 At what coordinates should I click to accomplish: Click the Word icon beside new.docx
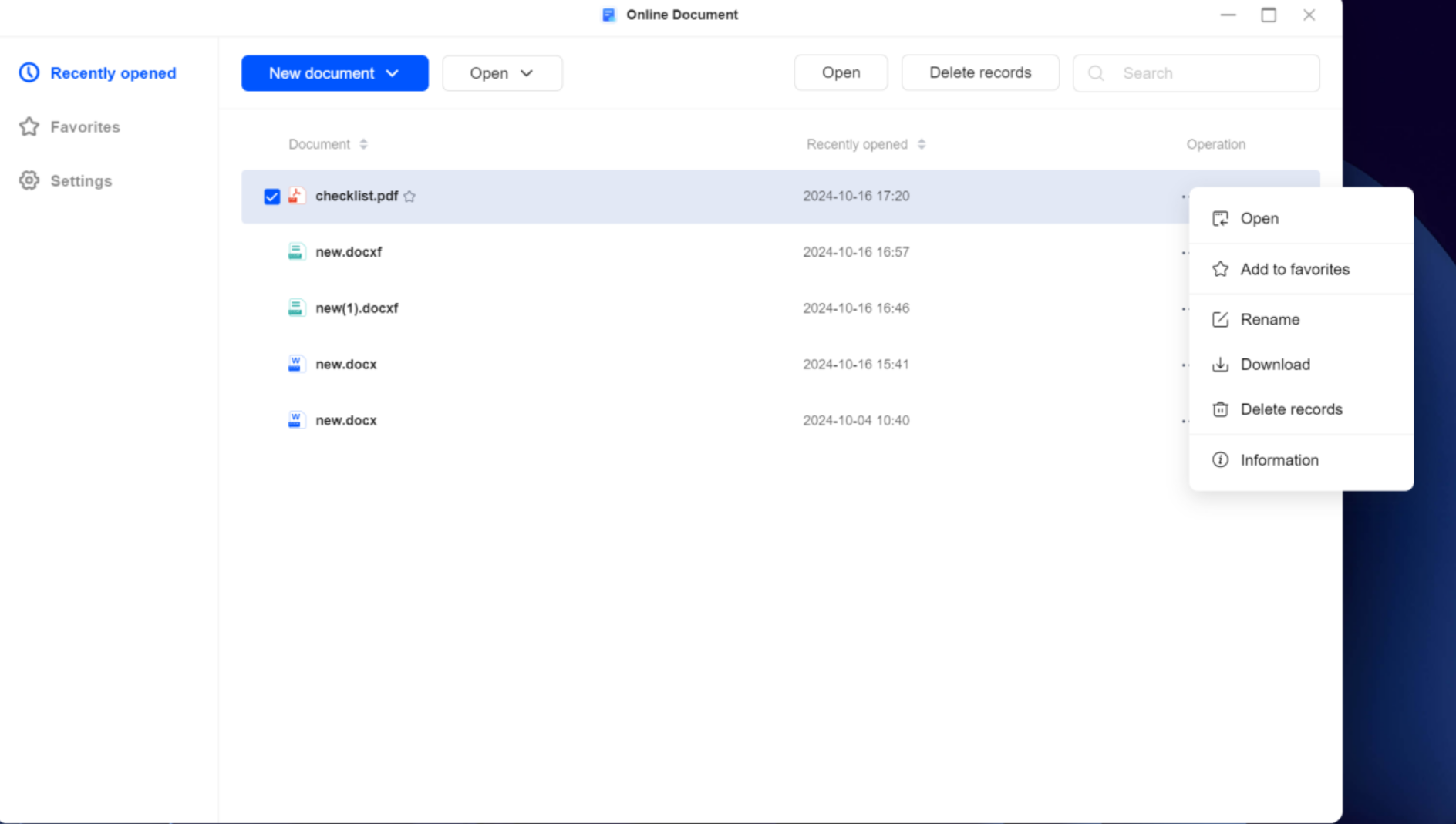[296, 364]
